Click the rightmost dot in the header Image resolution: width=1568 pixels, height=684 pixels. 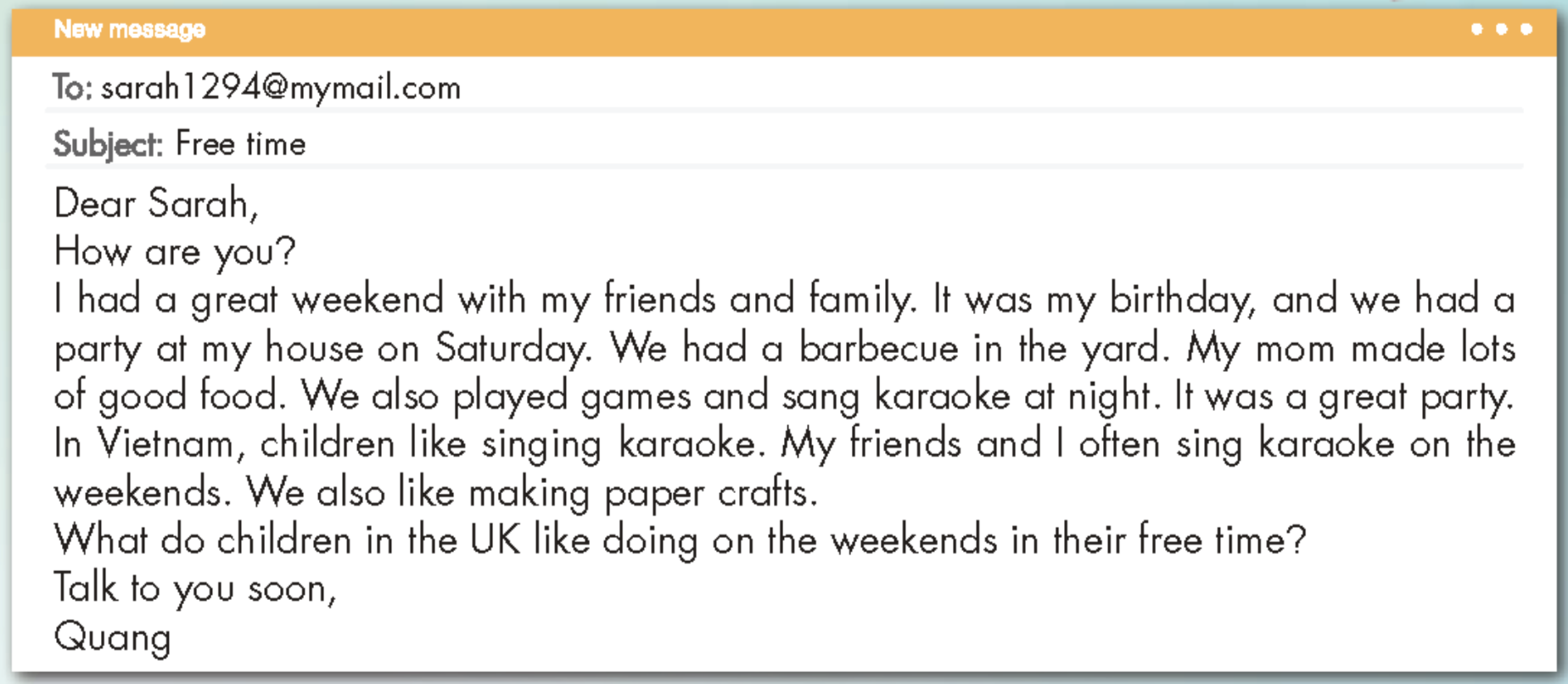pos(1526,30)
